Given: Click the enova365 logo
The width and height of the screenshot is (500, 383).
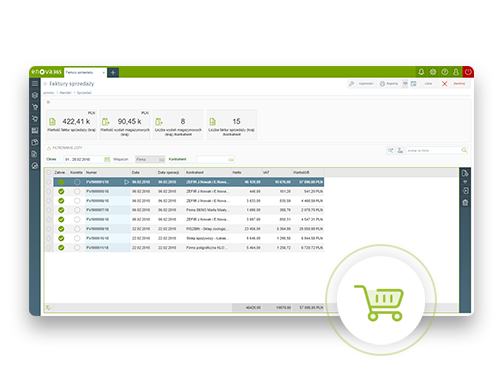Looking at the screenshot, I should 46,72.
